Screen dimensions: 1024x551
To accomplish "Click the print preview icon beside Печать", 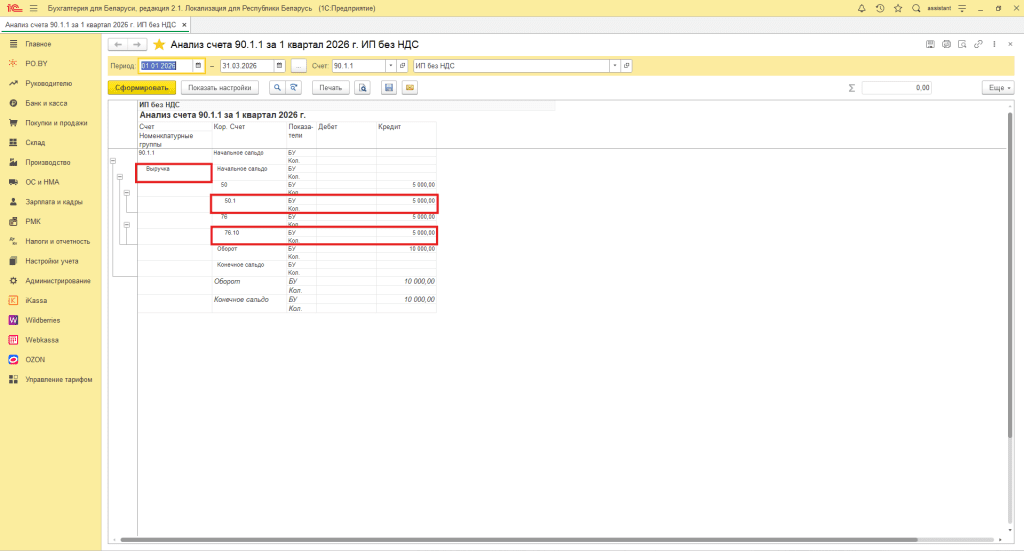I will click(362, 88).
